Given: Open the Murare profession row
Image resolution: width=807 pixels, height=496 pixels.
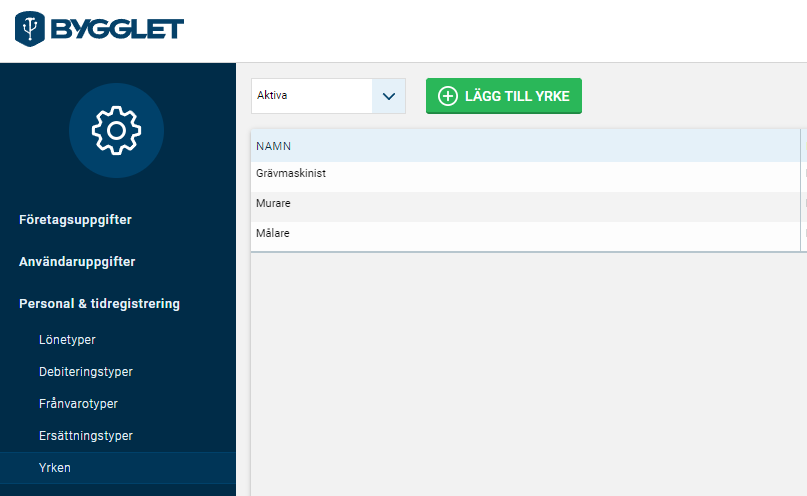Looking at the screenshot, I should [274, 204].
